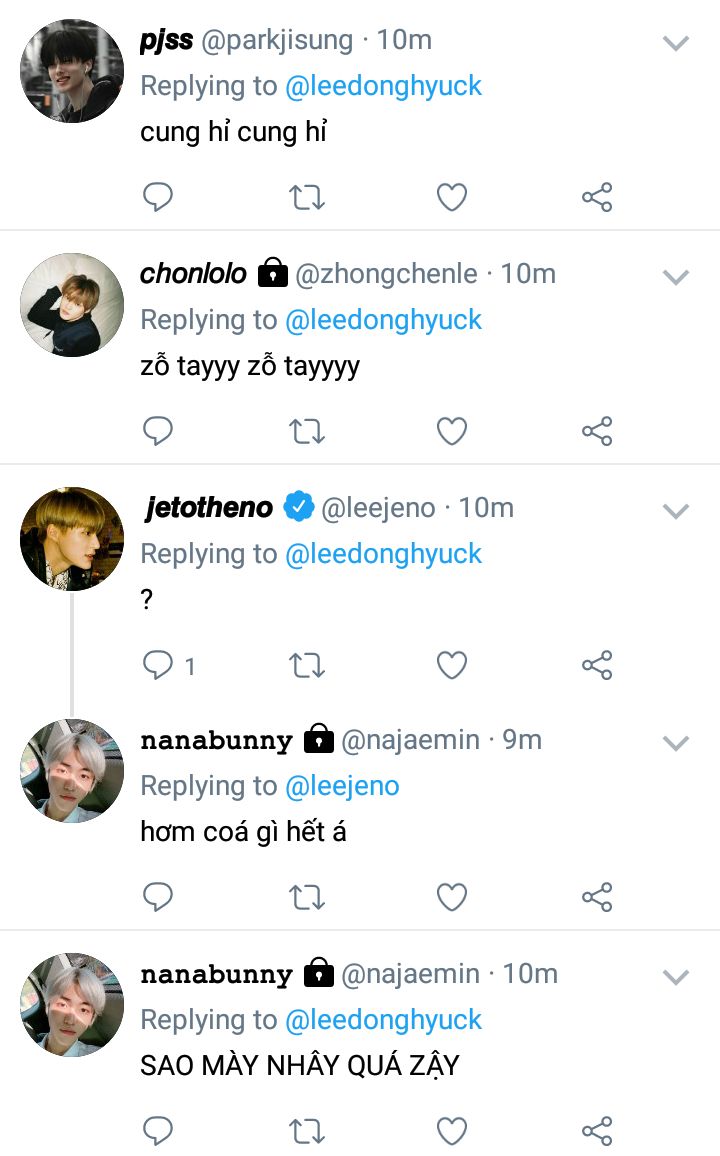720x1156 pixels.
Task: Like nanabunny's "SAO MÀY NHÂY" tweet
Action: coord(452,1131)
